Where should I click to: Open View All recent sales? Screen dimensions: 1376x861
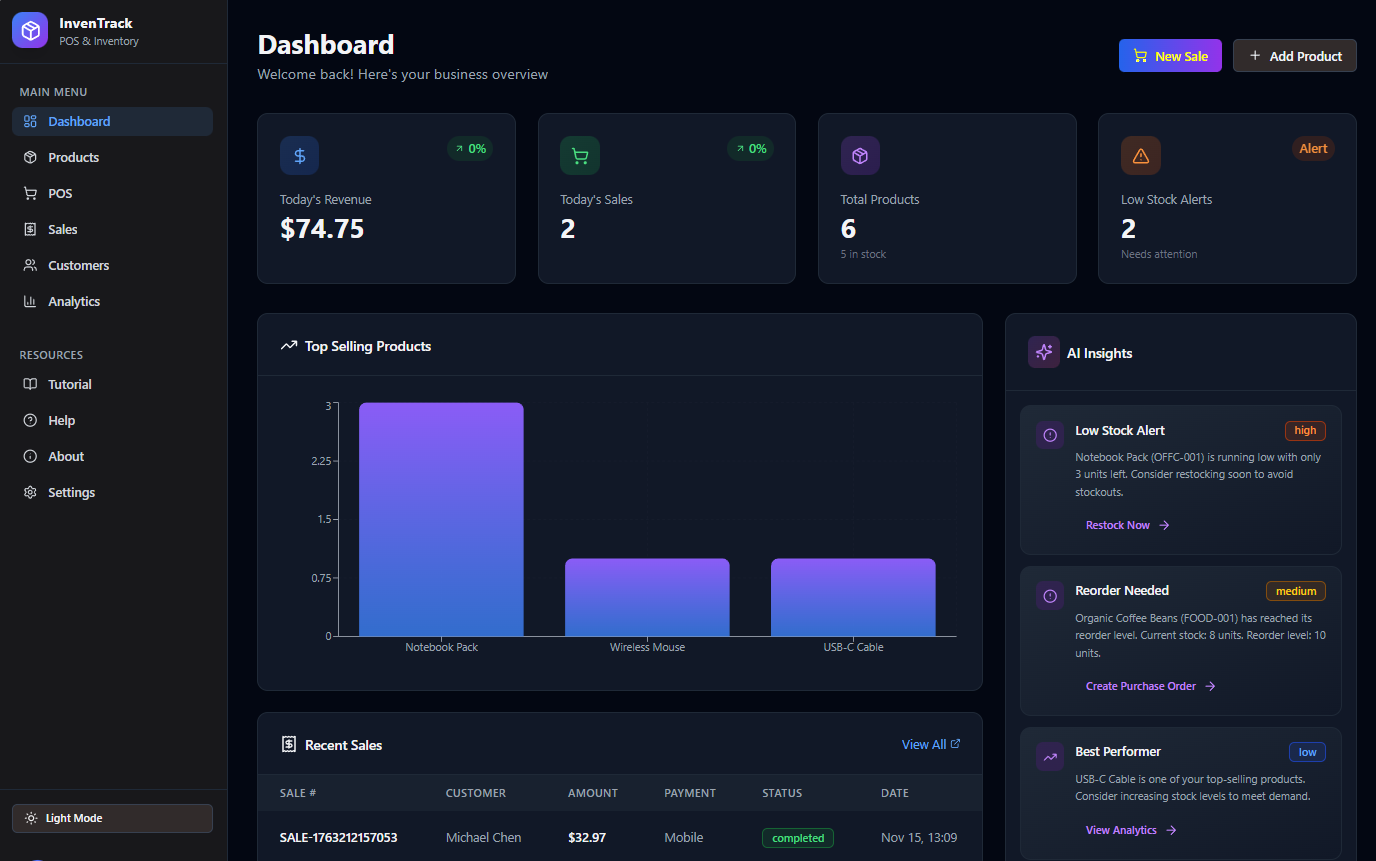(x=931, y=744)
